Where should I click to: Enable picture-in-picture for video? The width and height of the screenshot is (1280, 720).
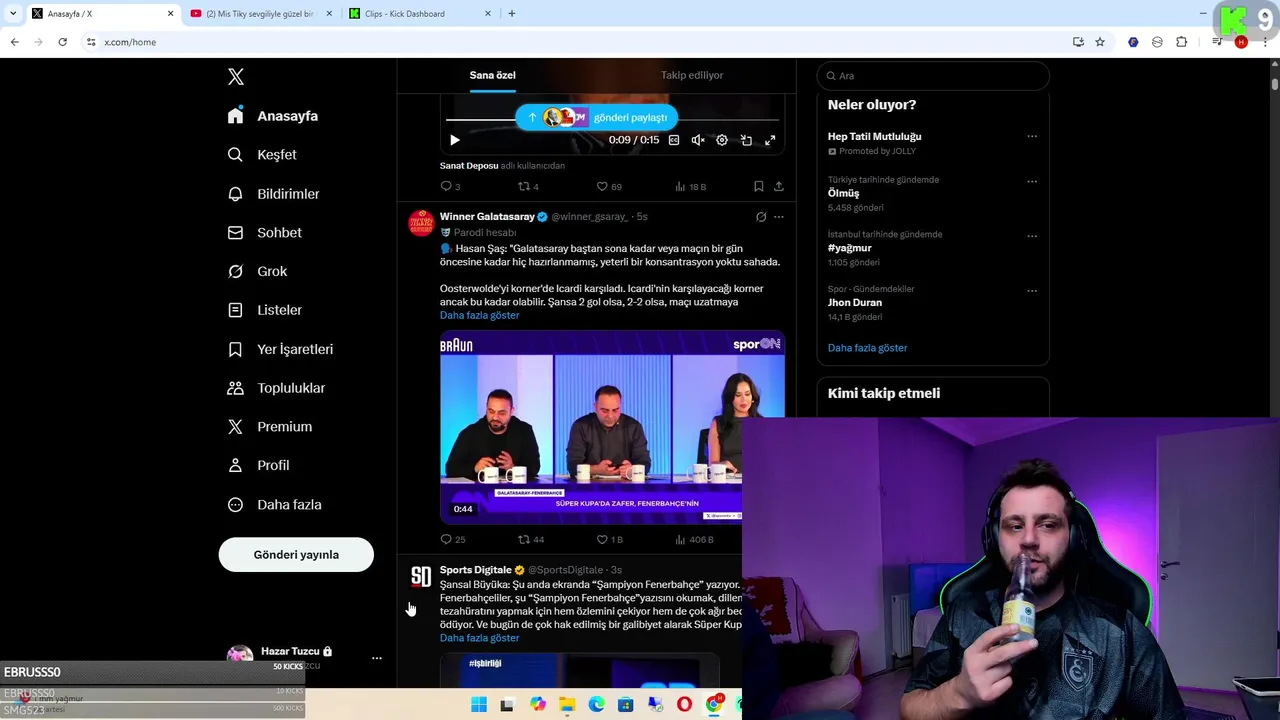(x=746, y=140)
